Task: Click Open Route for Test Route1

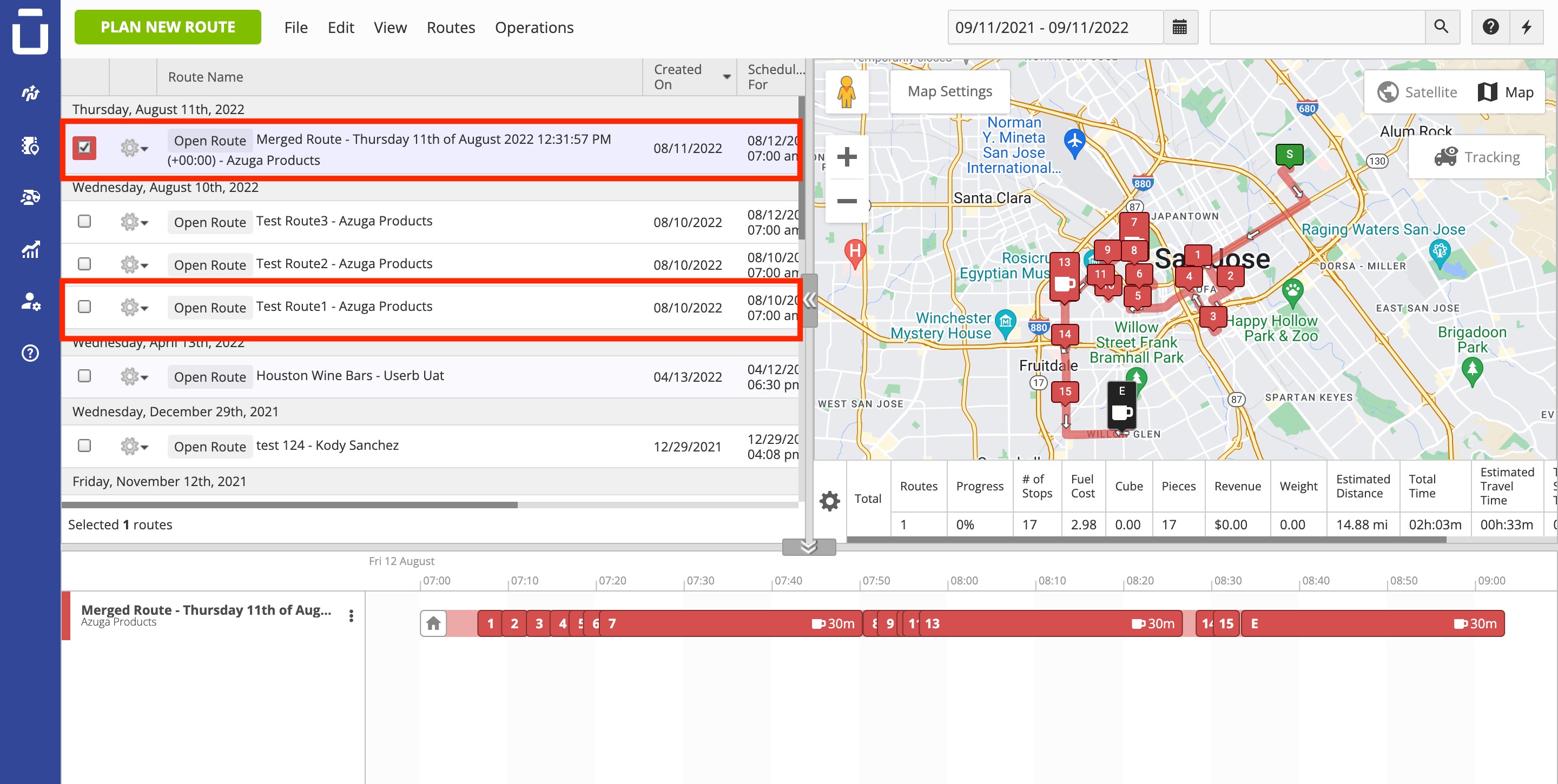Action: tap(210, 308)
